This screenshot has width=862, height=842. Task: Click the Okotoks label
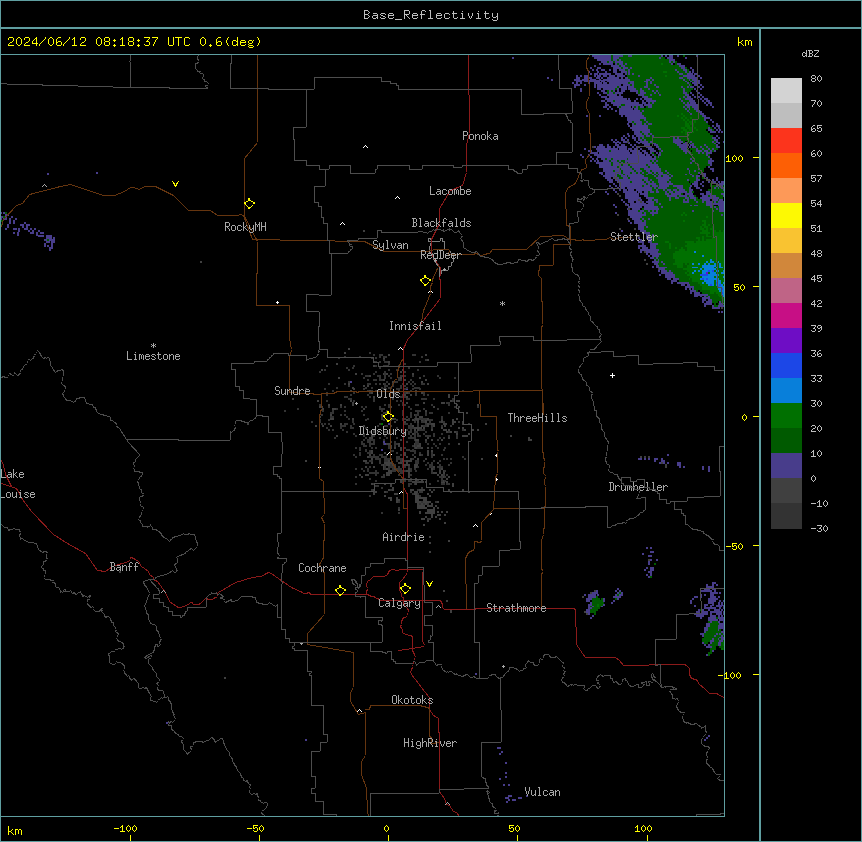(412, 700)
